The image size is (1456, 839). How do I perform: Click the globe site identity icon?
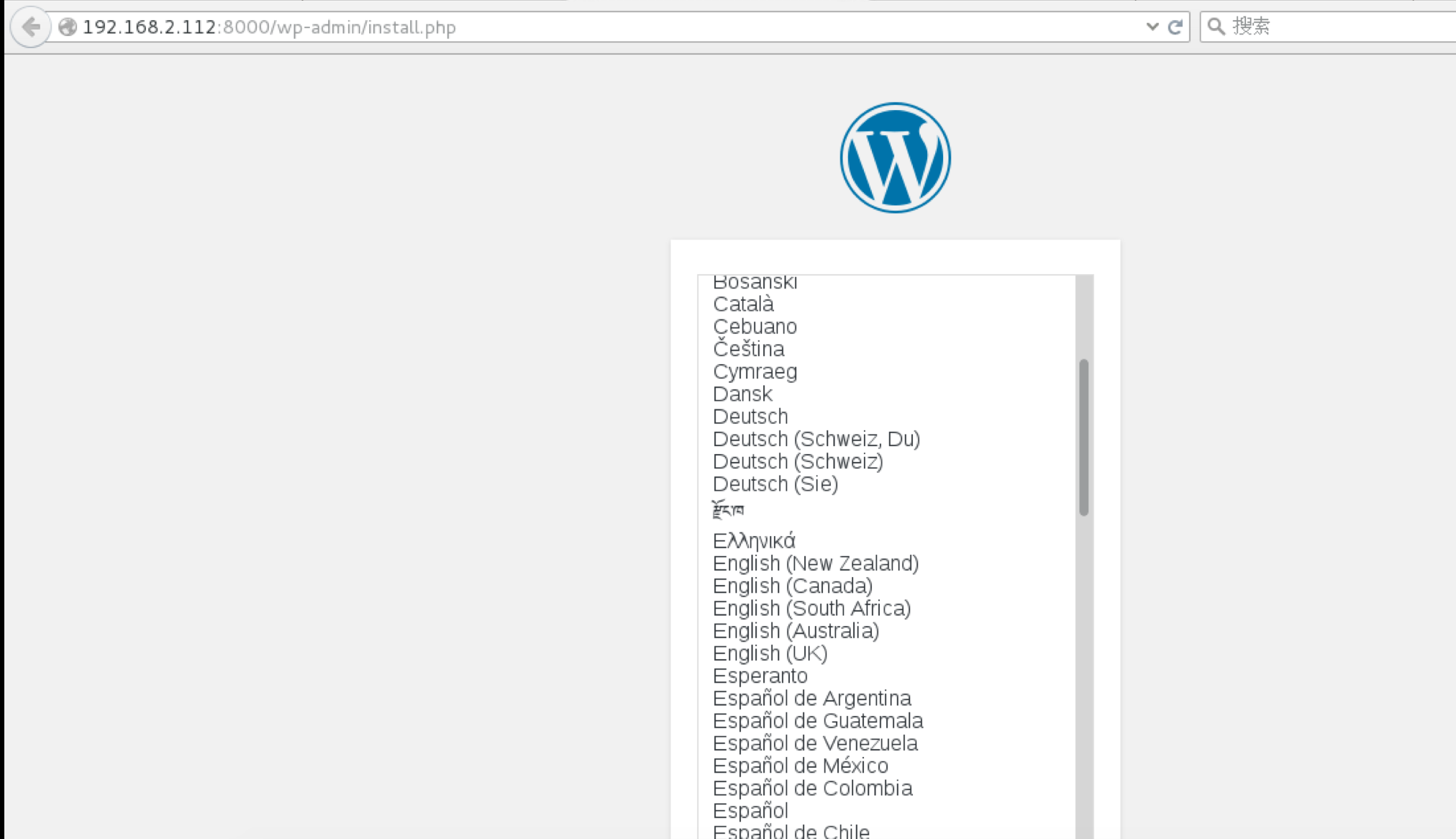coord(68,27)
